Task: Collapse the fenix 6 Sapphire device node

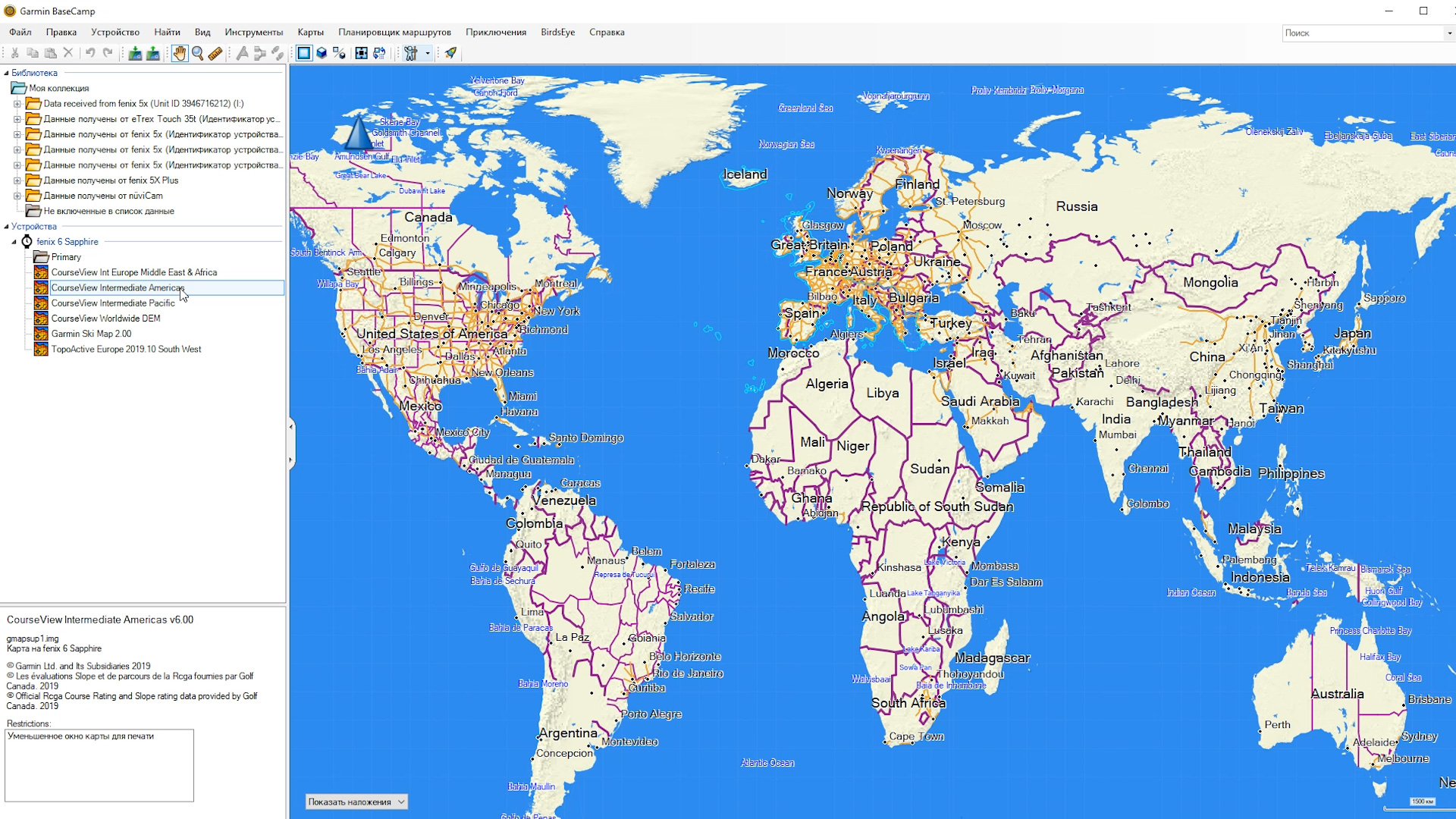Action: pos(14,242)
